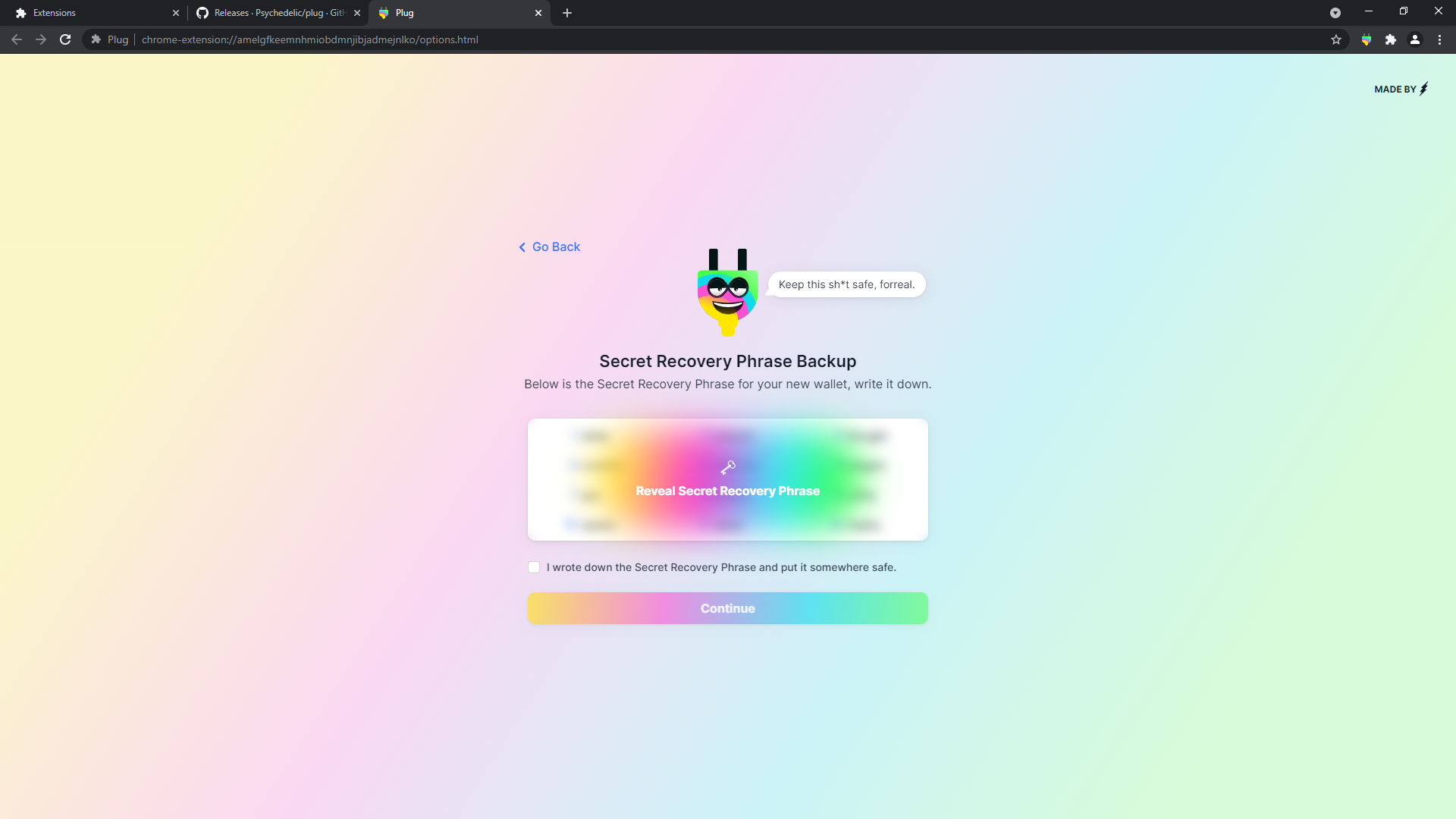The width and height of the screenshot is (1456, 819).
Task: Click the address bar URL
Action: click(309, 39)
